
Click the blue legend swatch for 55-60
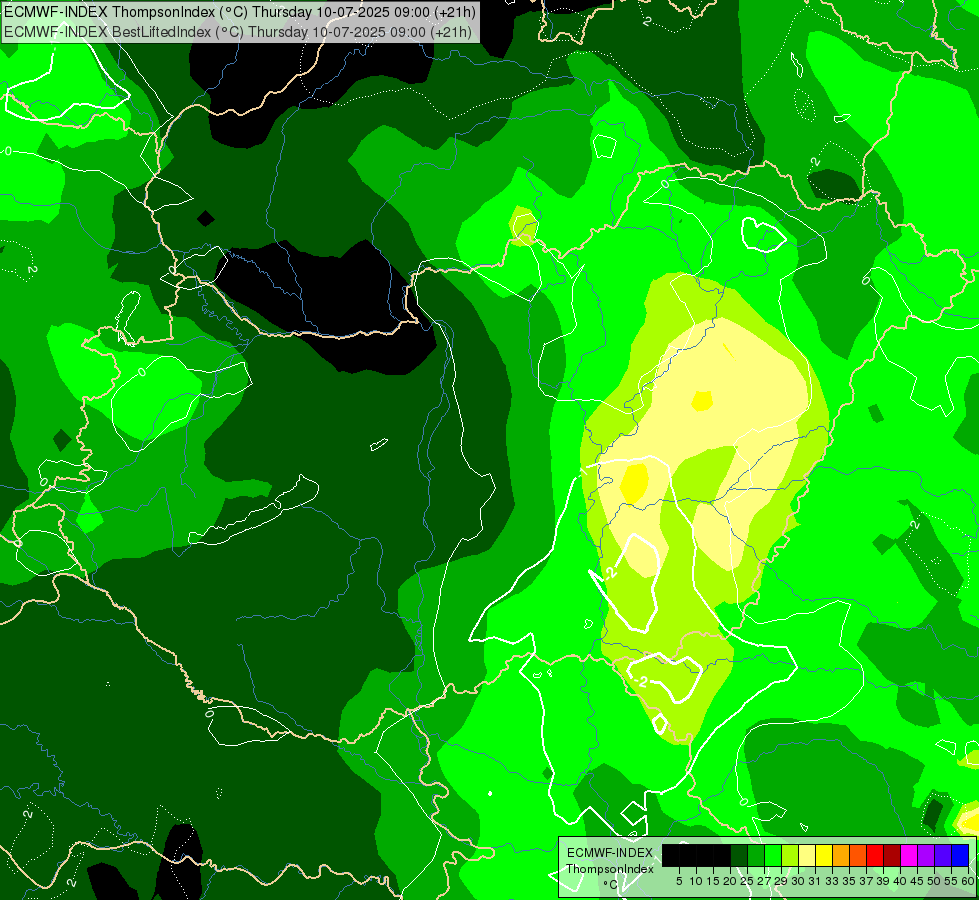click(x=960, y=856)
